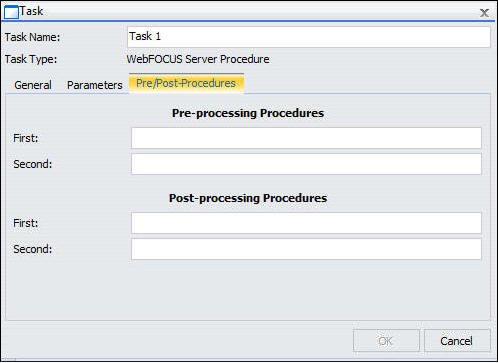The height and width of the screenshot is (363, 498).
Task: Click the First label under Pre-processing
Action: tap(26, 138)
